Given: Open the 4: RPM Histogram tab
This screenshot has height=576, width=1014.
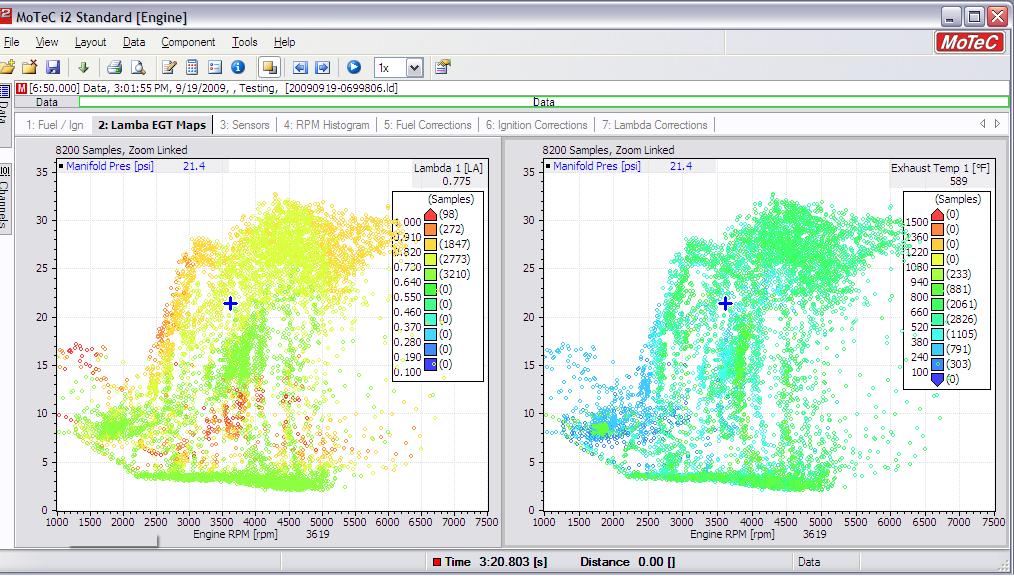Looking at the screenshot, I should [x=327, y=125].
